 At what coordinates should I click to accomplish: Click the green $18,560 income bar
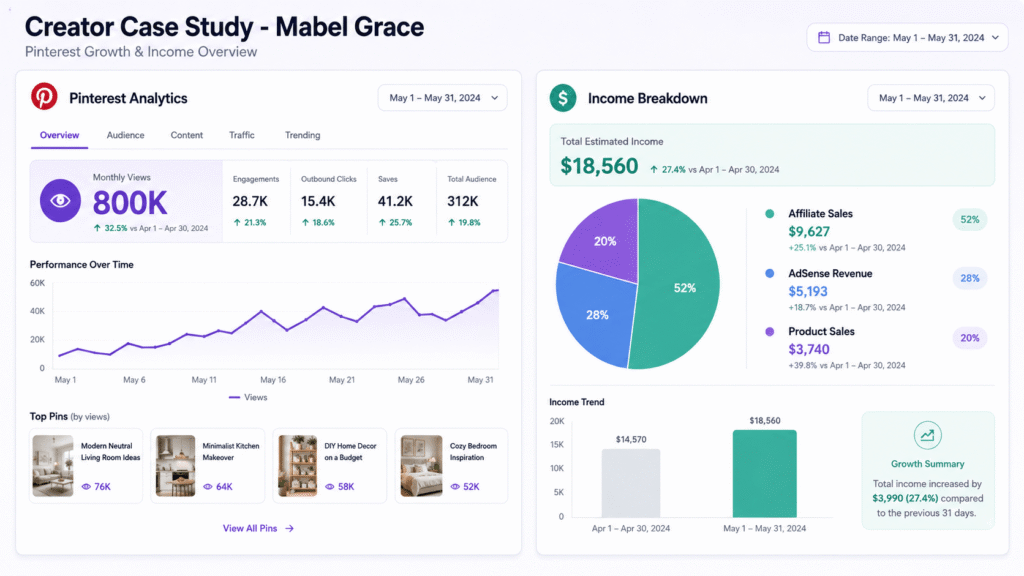pyautogui.click(x=764, y=473)
